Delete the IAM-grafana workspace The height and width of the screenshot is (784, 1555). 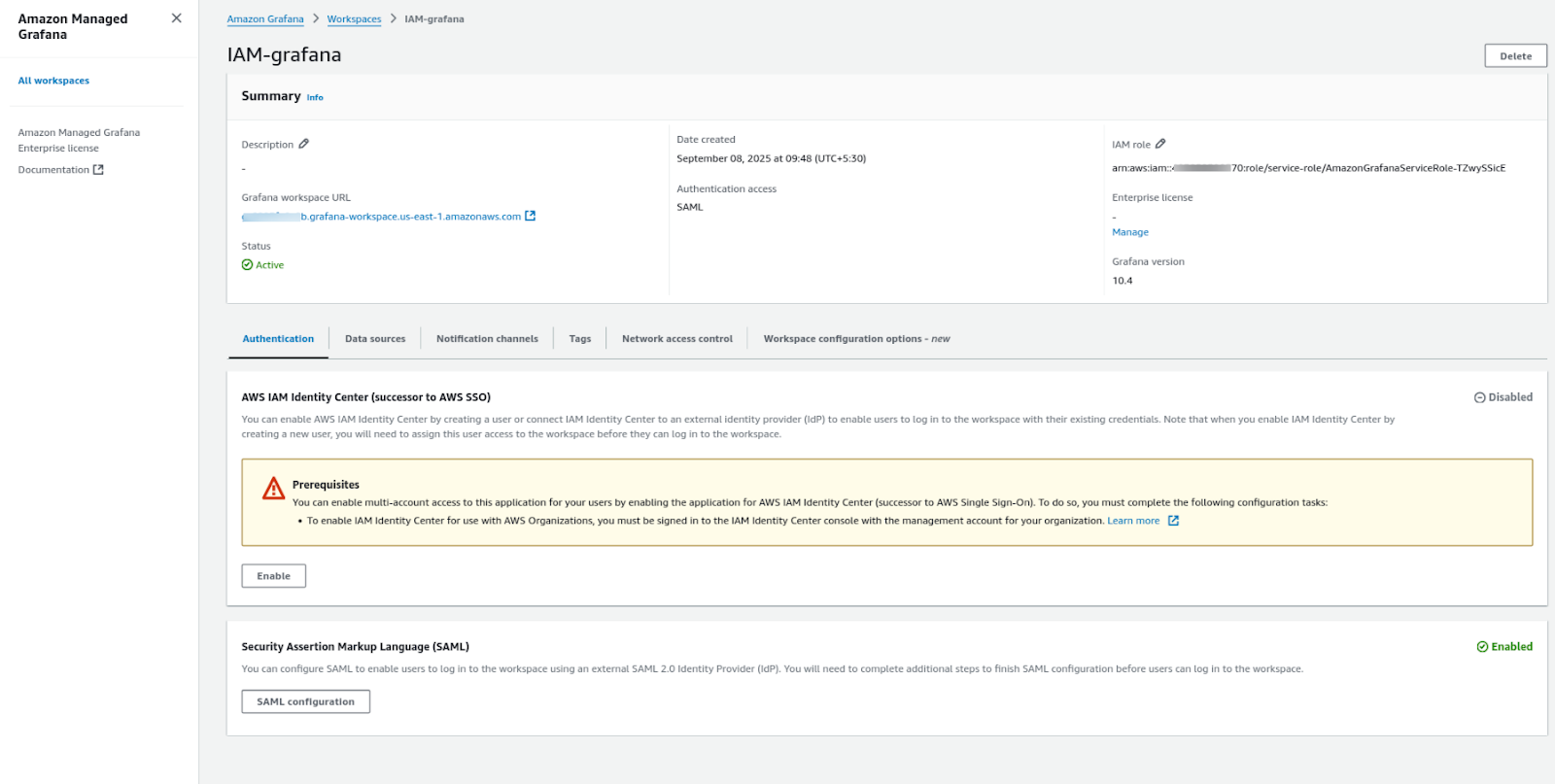coord(1515,56)
